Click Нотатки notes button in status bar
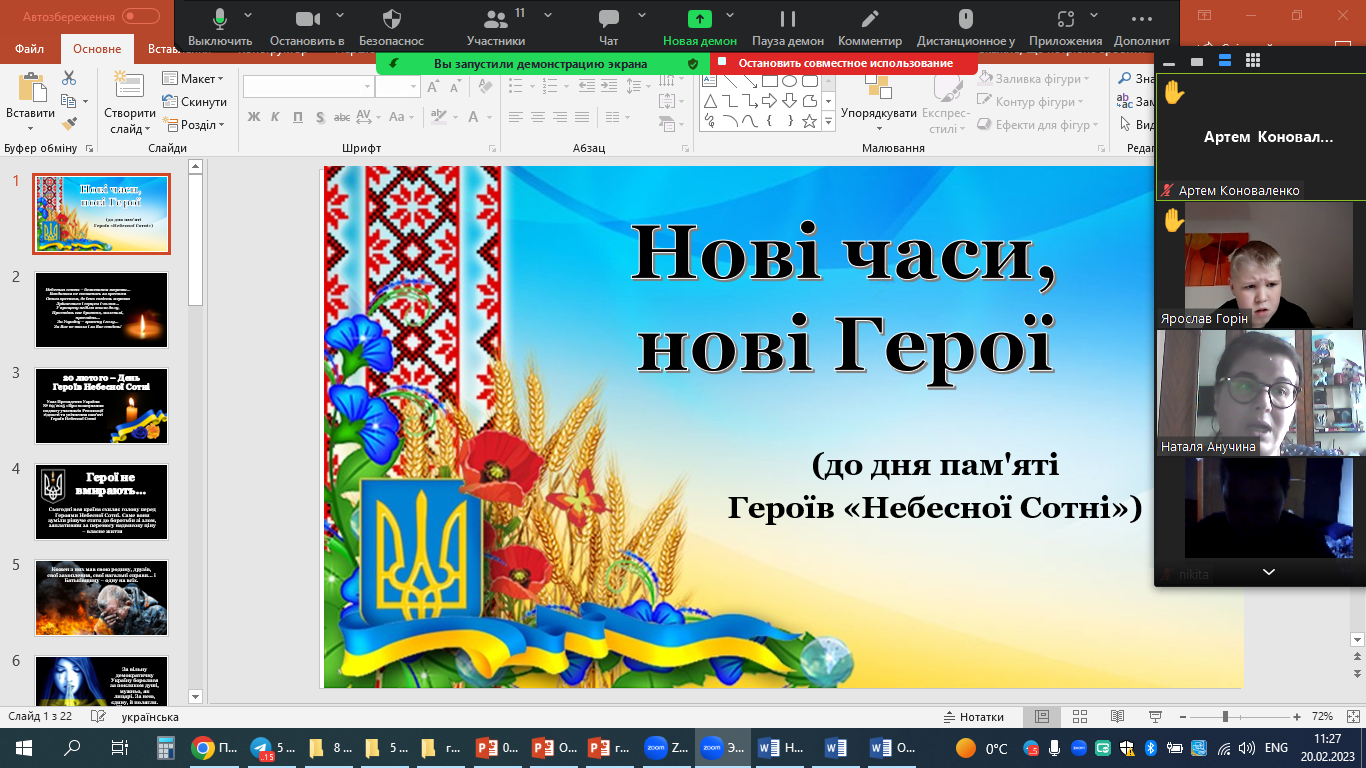 coord(974,717)
